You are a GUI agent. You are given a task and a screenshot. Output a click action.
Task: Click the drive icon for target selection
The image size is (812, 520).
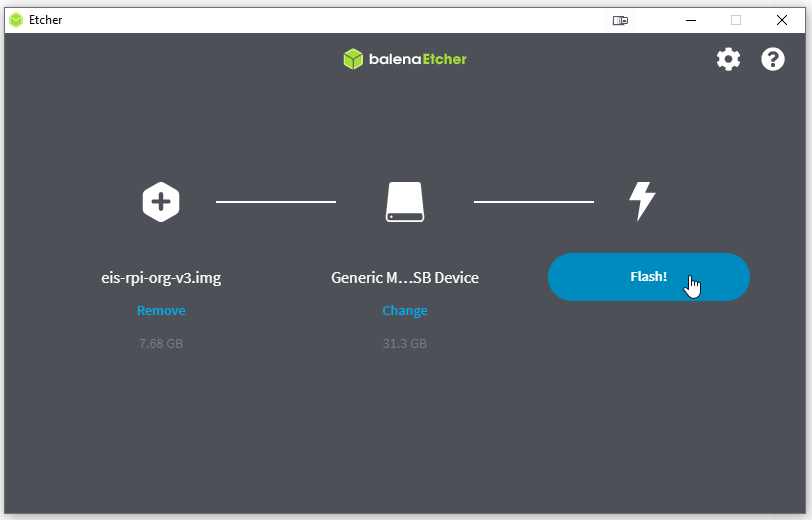tap(405, 202)
